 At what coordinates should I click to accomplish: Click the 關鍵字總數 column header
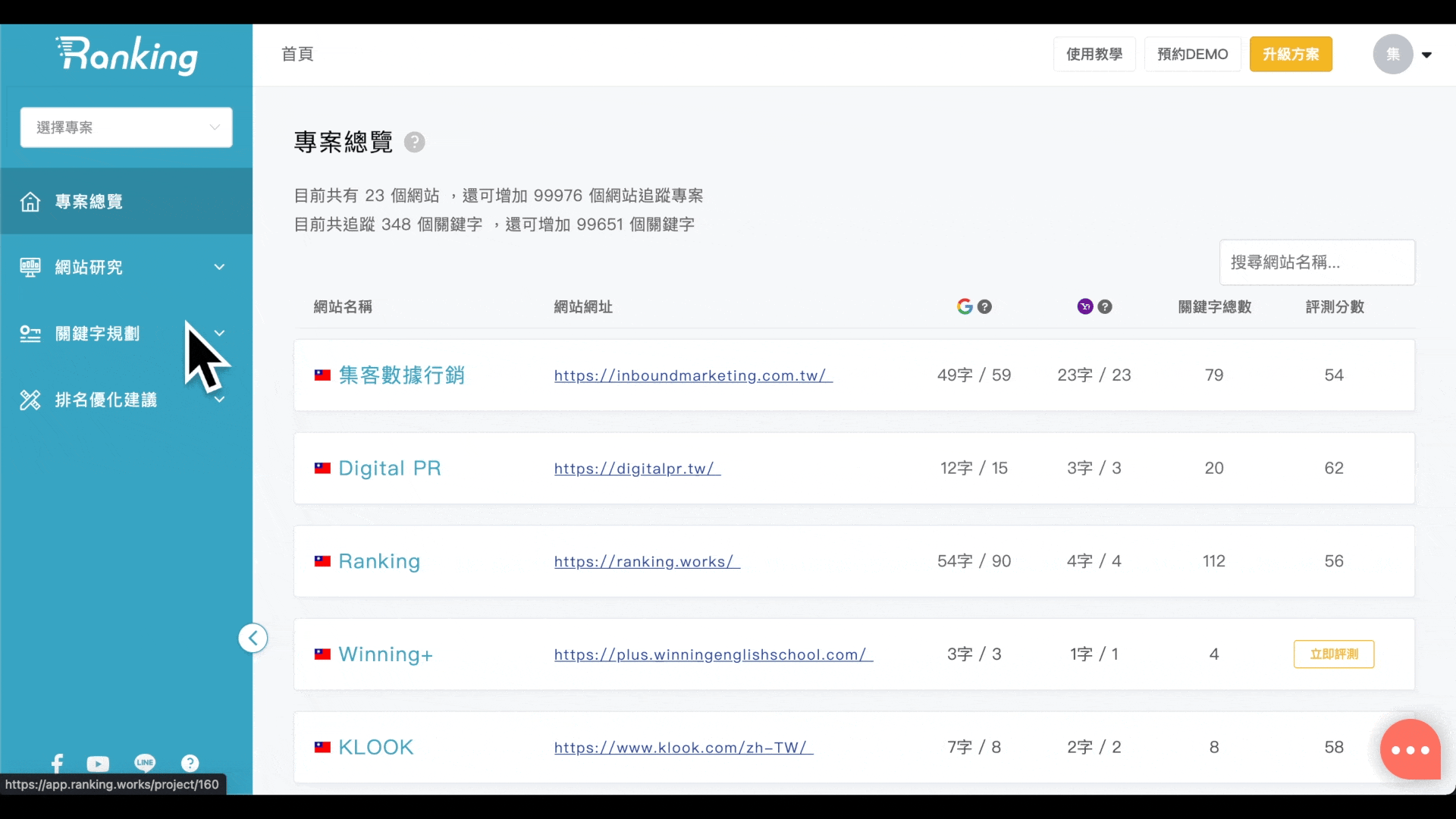pos(1214,306)
